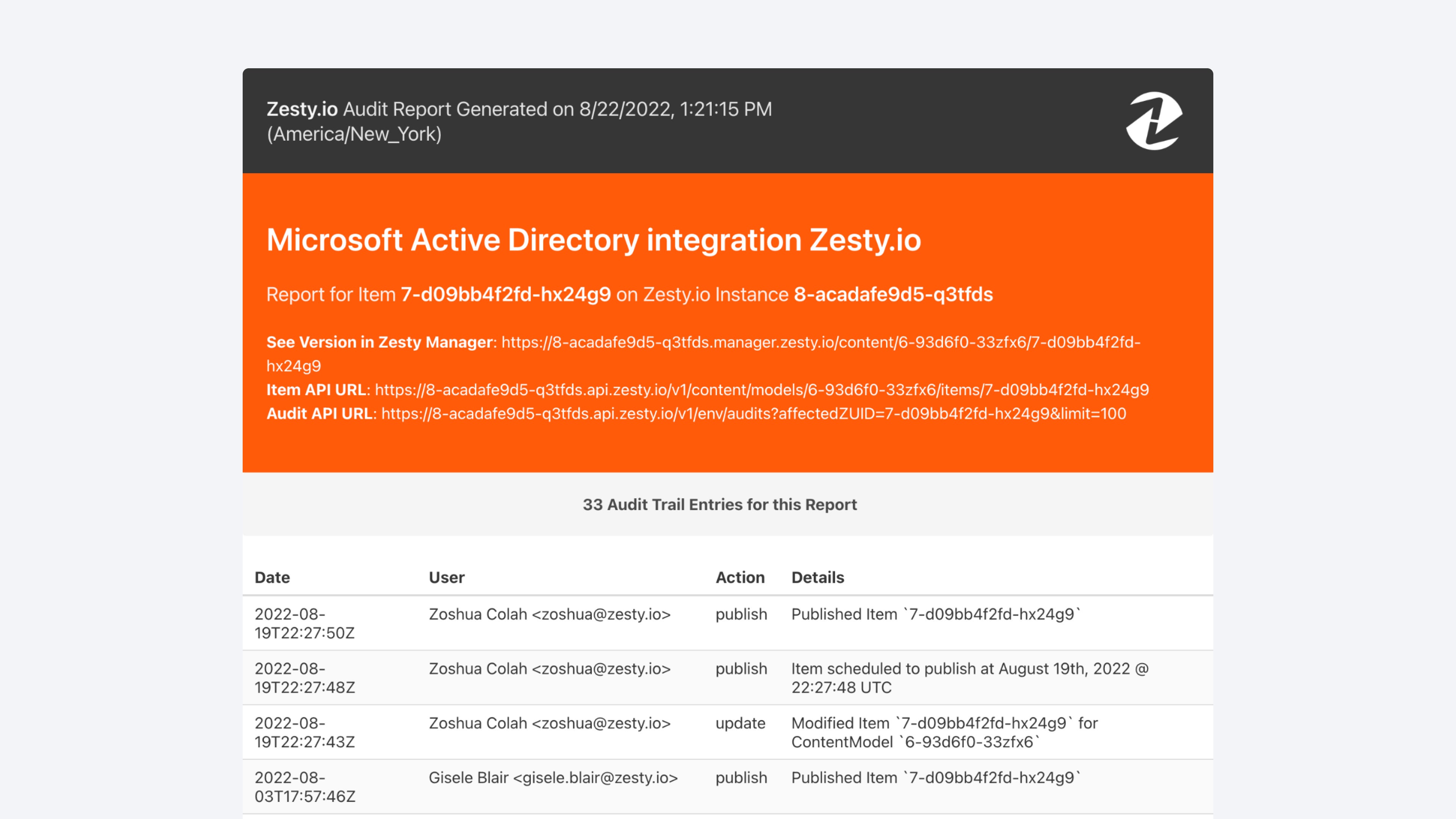The height and width of the screenshot is (819, 1456).
Task: Click 'Item scheduled to publish at August 19th' details
Action: [970, 678]
